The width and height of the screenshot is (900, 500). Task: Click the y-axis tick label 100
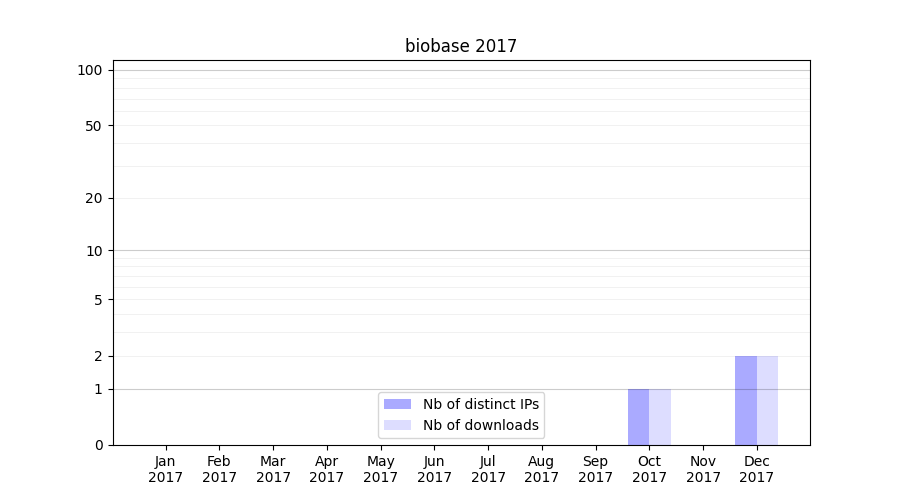pos(90,70)
